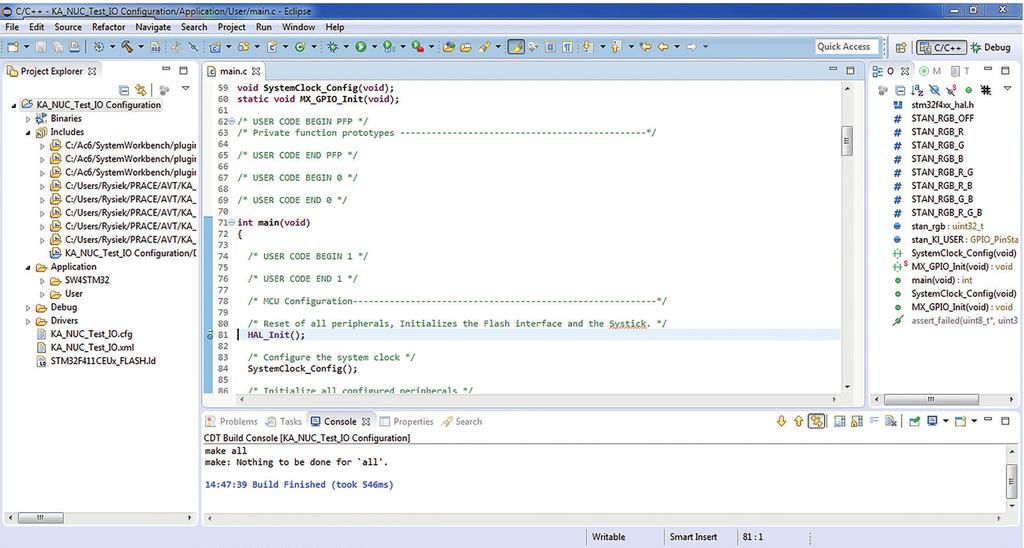Click Collapse All icon in Outline view
Screen dimensions: 1024x548
(901, 90)
